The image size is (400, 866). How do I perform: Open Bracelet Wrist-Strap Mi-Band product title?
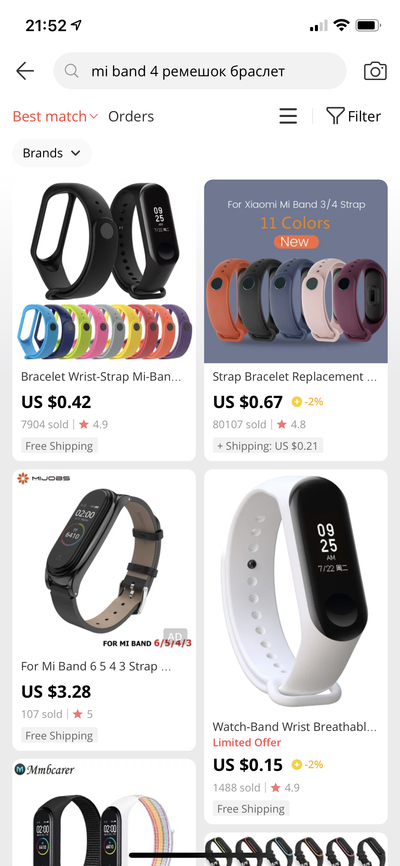click(101, 377)
